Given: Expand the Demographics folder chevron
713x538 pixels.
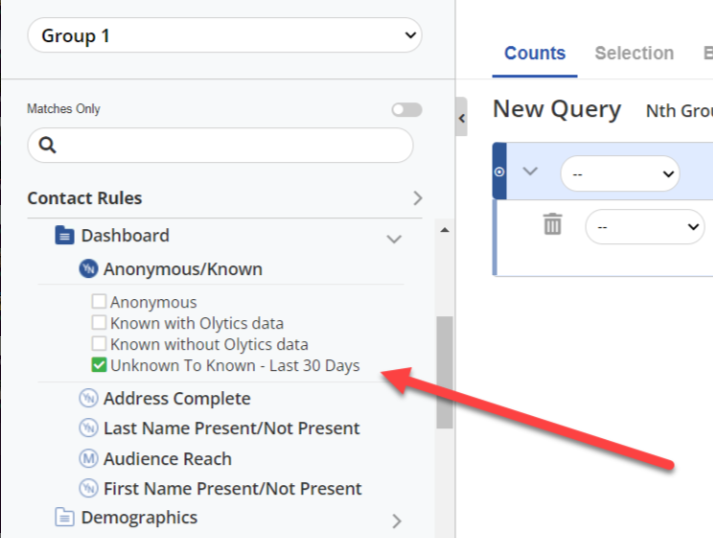Looking at the screenshot, I should click(396, 520).
